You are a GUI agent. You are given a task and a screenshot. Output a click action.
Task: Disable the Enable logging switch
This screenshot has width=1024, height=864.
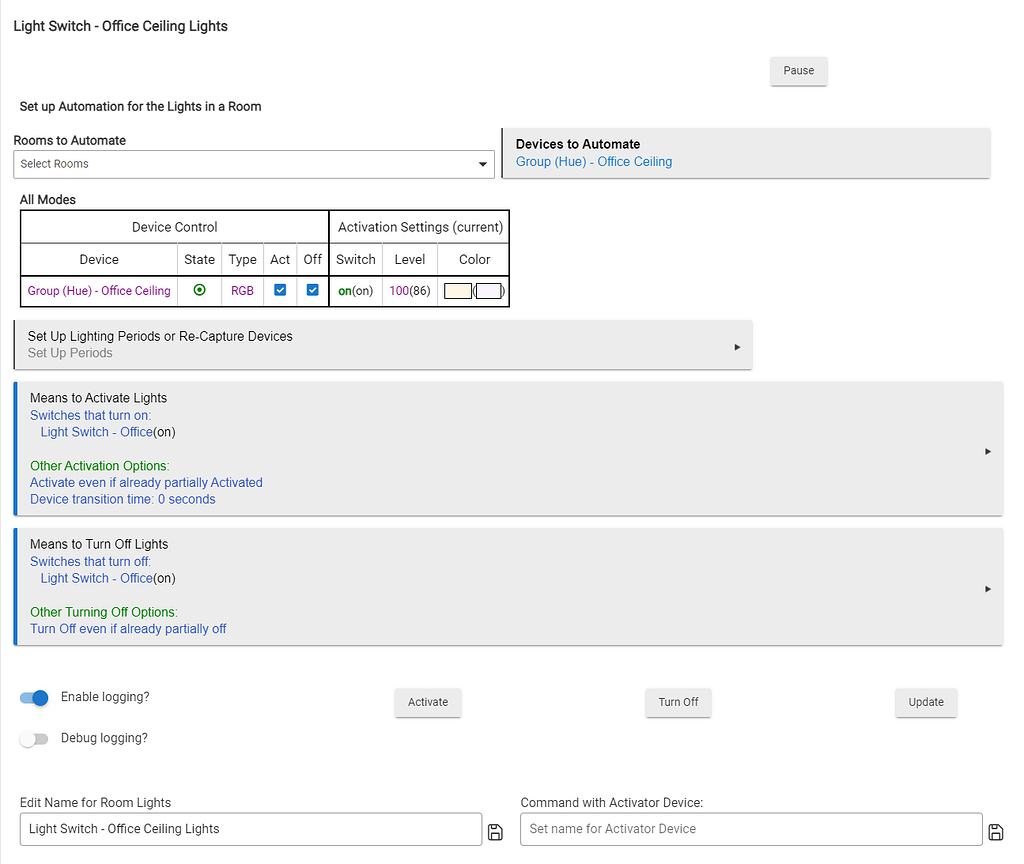(x=34, y=698)
